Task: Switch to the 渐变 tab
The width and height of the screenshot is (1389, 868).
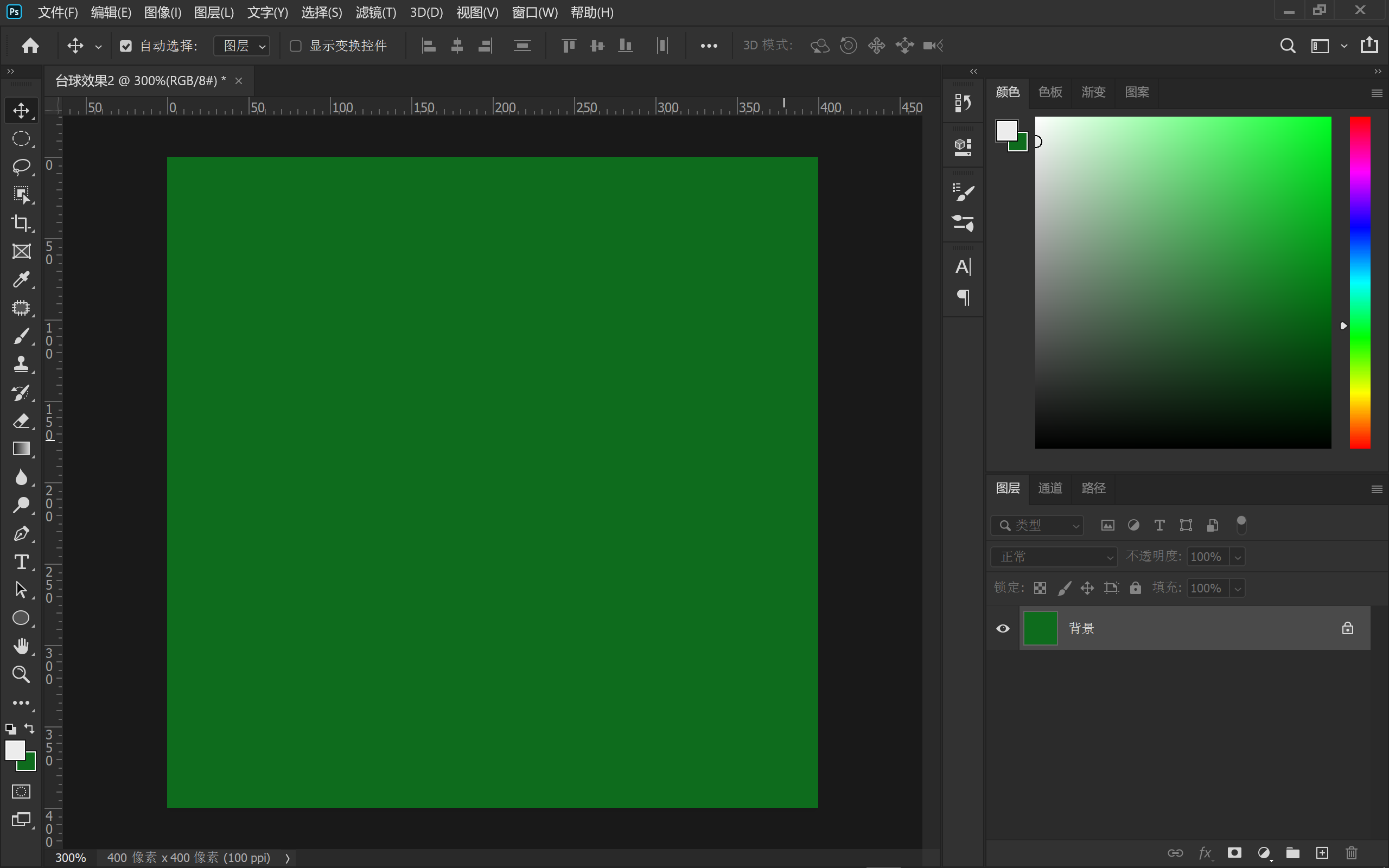Action: click(x=1093, y=92)
